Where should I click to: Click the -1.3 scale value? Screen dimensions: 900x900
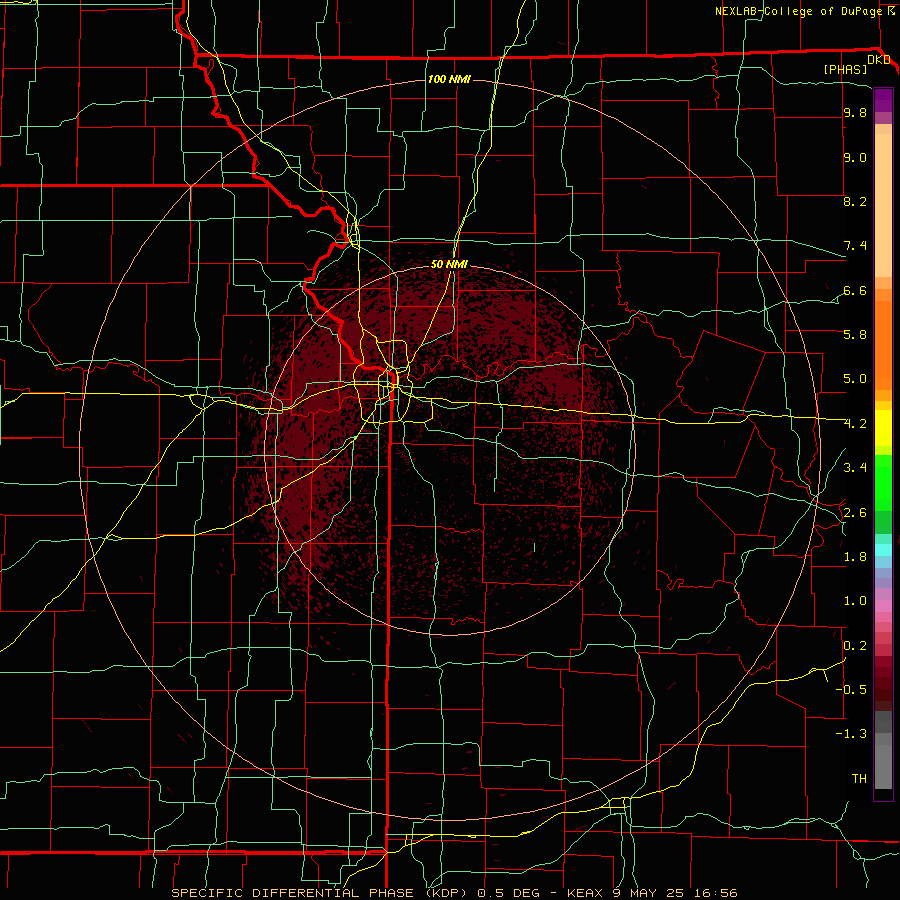tap(851, 734)
